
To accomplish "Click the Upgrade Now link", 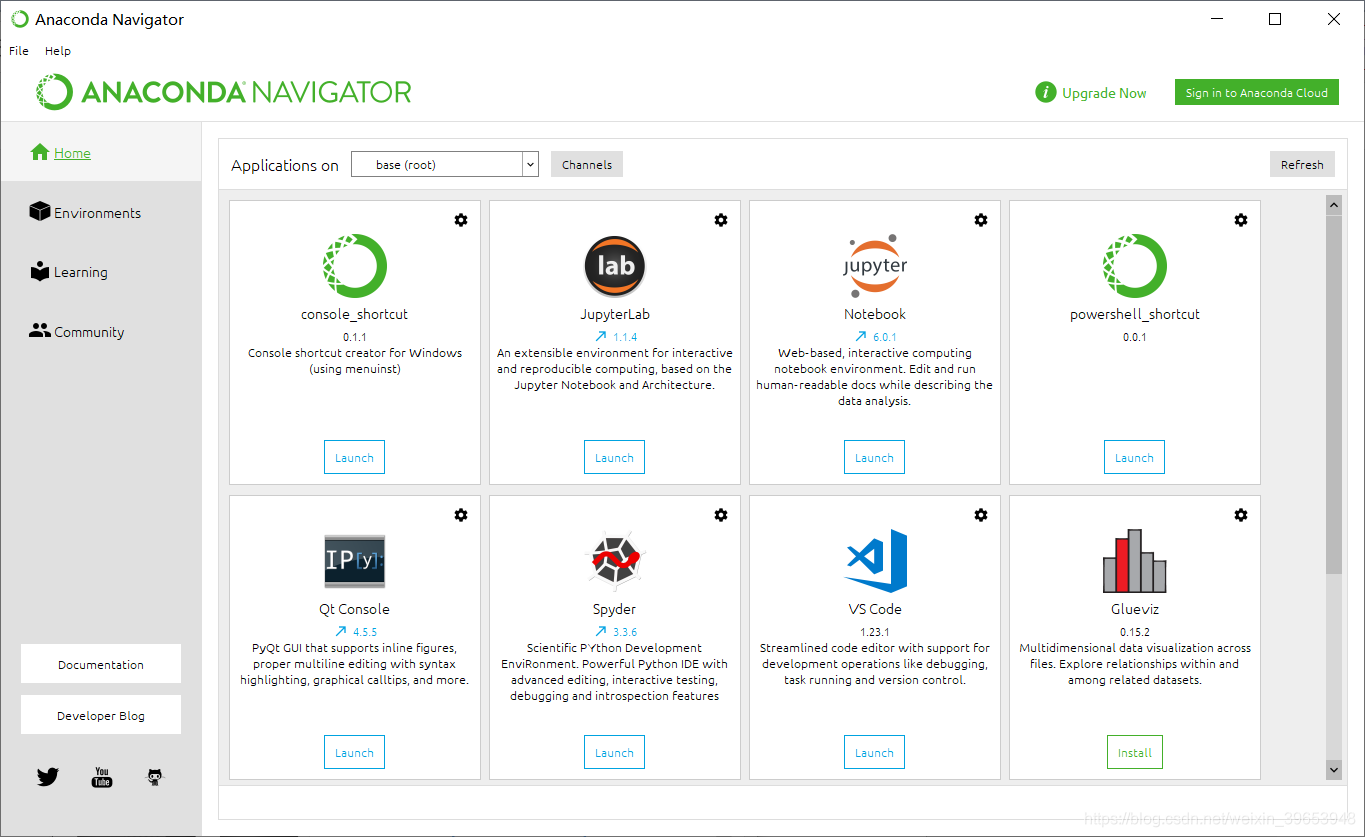I will click(1104, 93).
